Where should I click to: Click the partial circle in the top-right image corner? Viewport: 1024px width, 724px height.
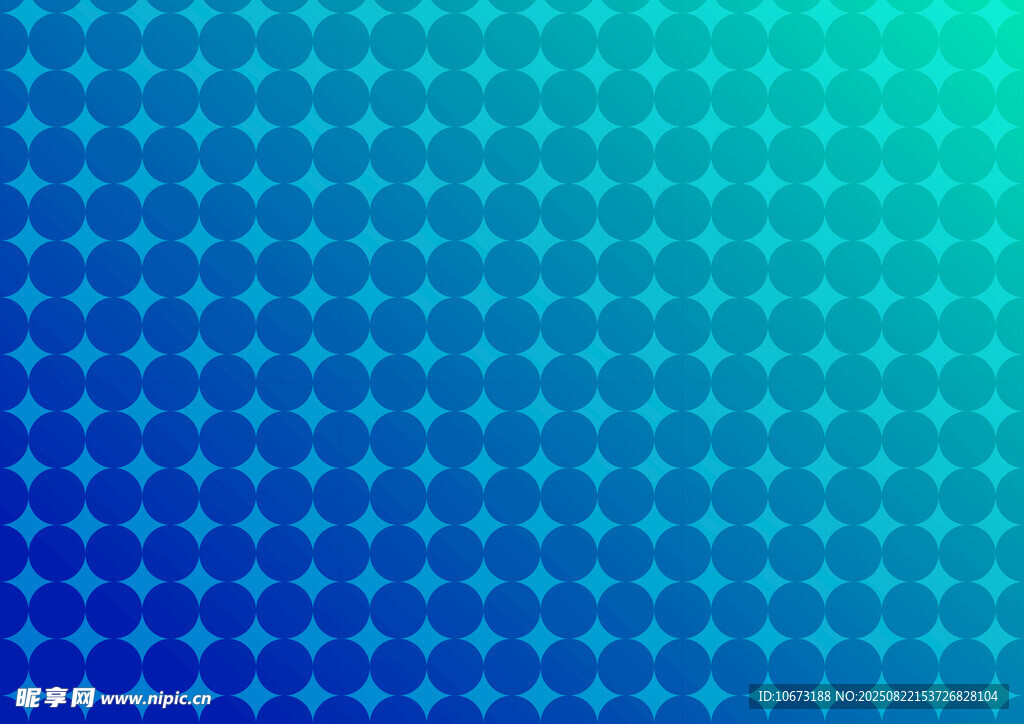(1014, 6)
